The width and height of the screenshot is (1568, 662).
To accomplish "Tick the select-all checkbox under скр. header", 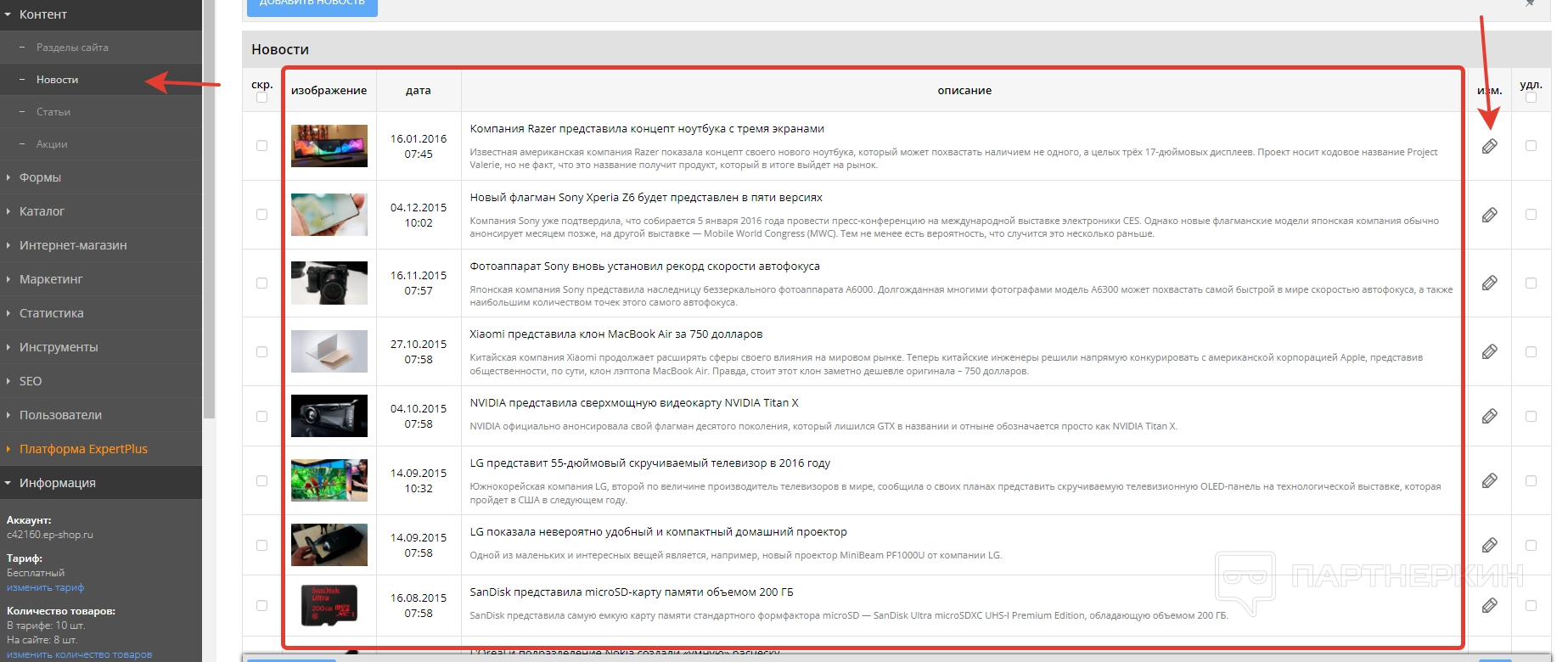I will click(261, 98).
